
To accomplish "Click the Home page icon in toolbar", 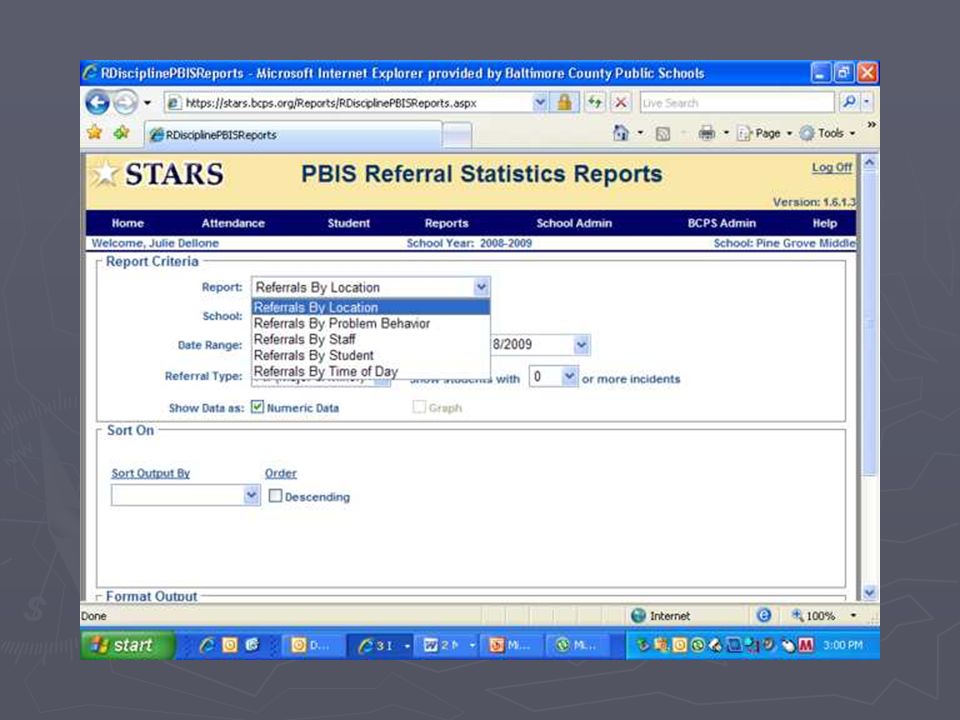I will pyautogui.click(x=620, y=133).
